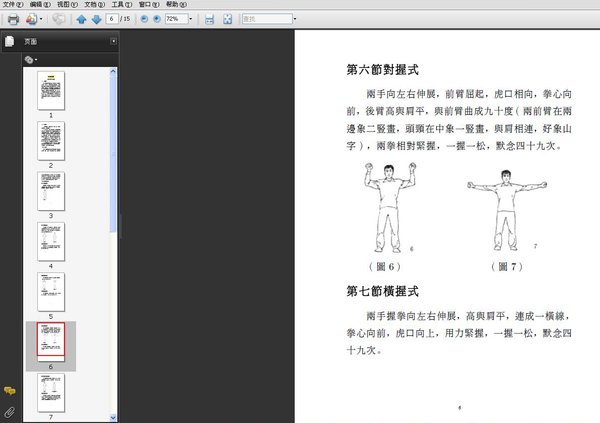Screen dimensions: 600x423
Task: Click the heading 第七節橫握式
Action: click(382, 291)
